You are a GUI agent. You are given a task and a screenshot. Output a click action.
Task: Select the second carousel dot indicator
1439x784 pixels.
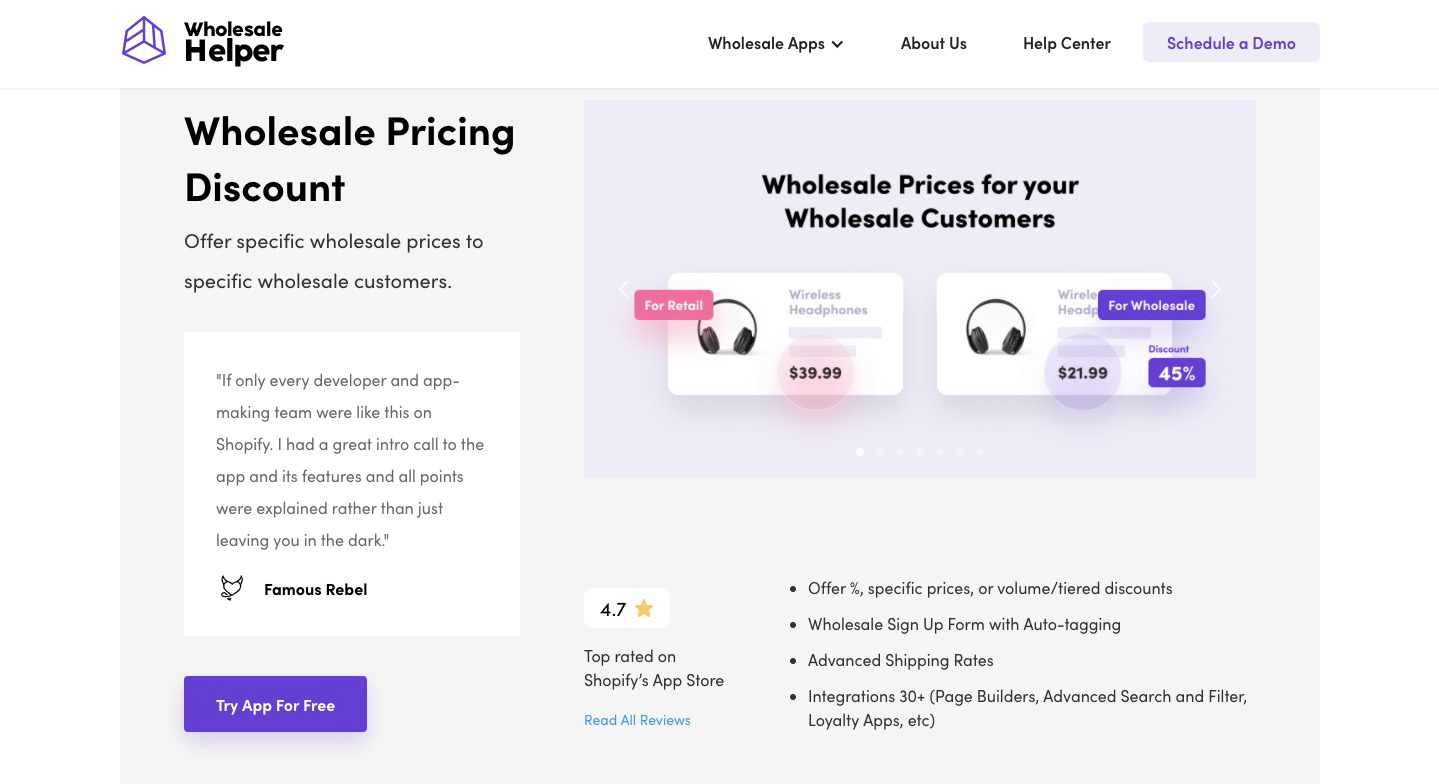tap(880, 452)
